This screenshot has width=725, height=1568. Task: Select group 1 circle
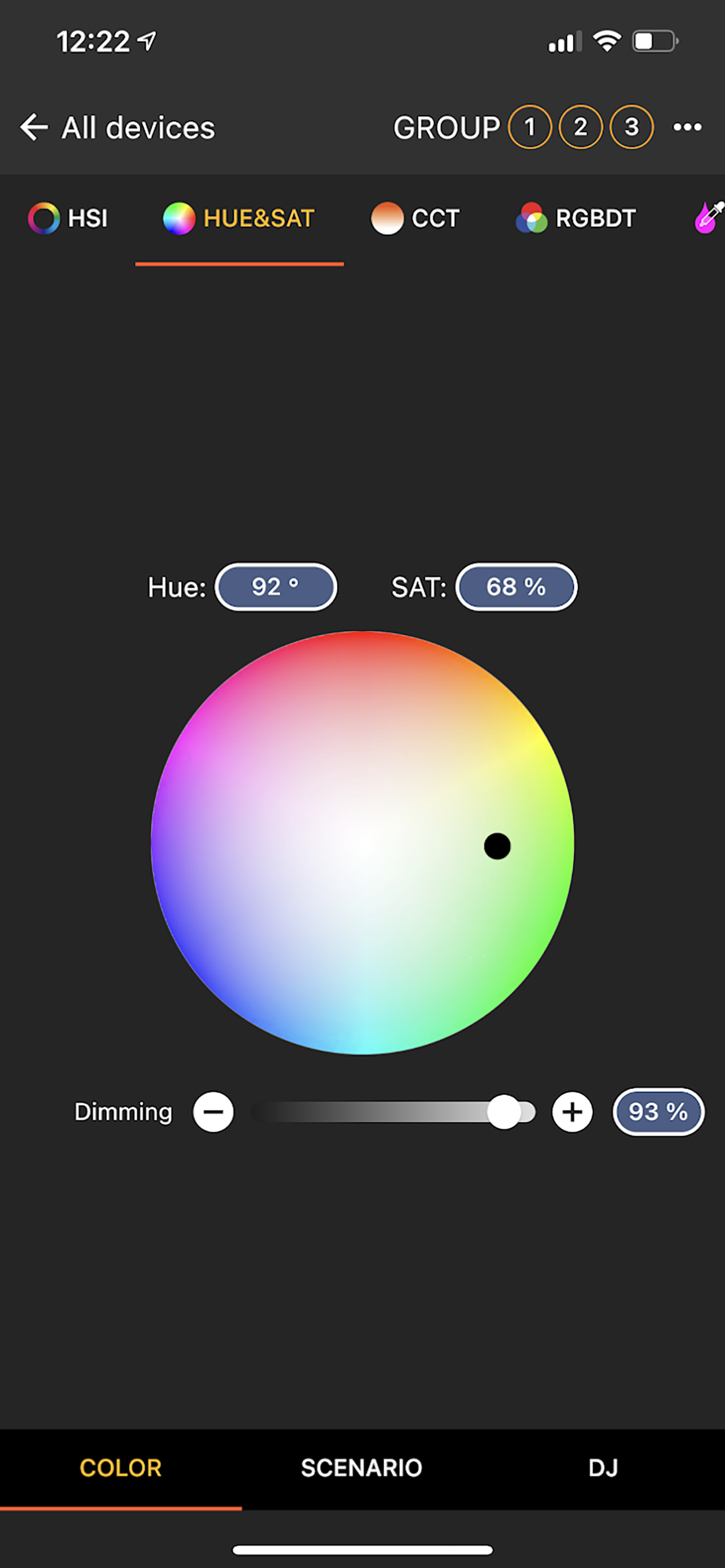(530, 127)
